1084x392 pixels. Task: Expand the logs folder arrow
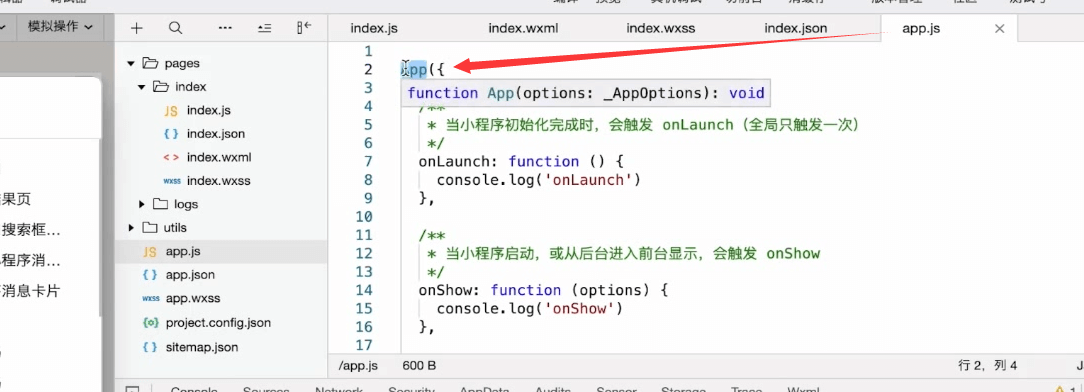142,205
